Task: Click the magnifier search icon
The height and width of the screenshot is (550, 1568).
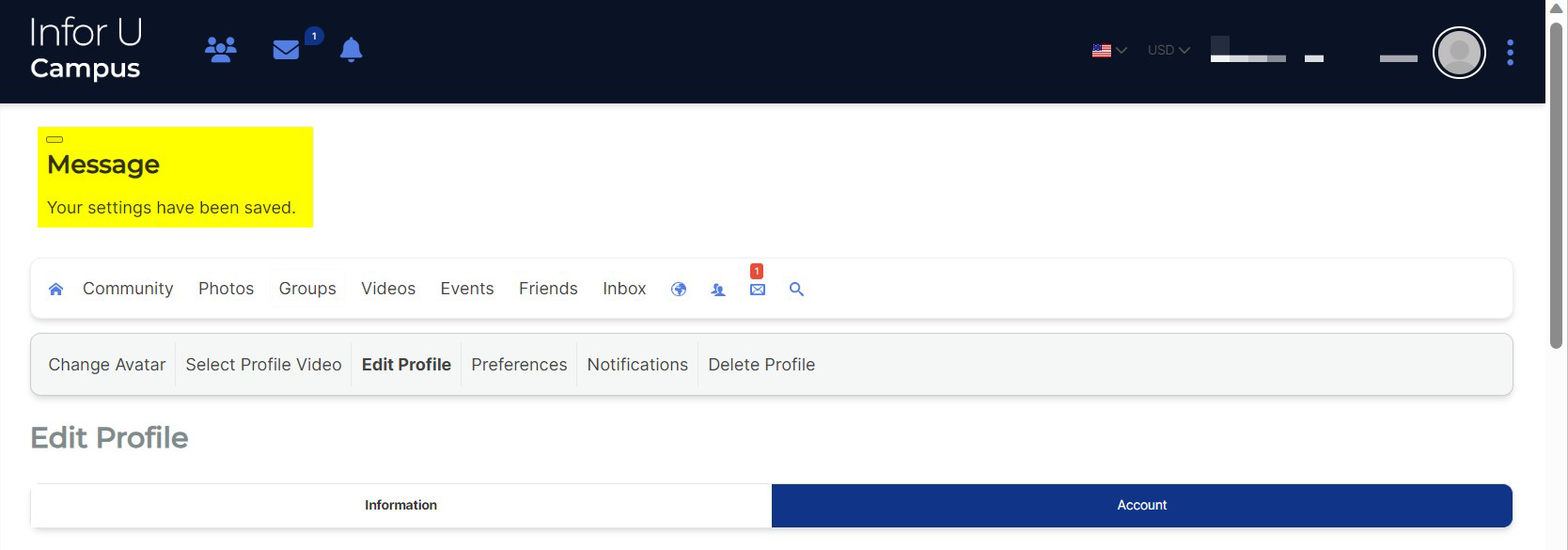Action: [796, 290]
